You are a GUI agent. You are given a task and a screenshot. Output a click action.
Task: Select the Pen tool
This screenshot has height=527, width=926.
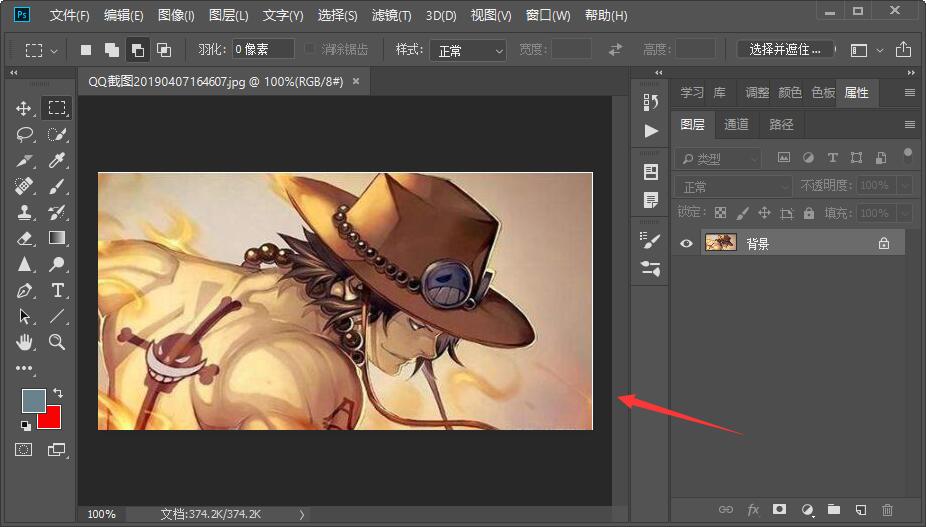click(24, 290)
